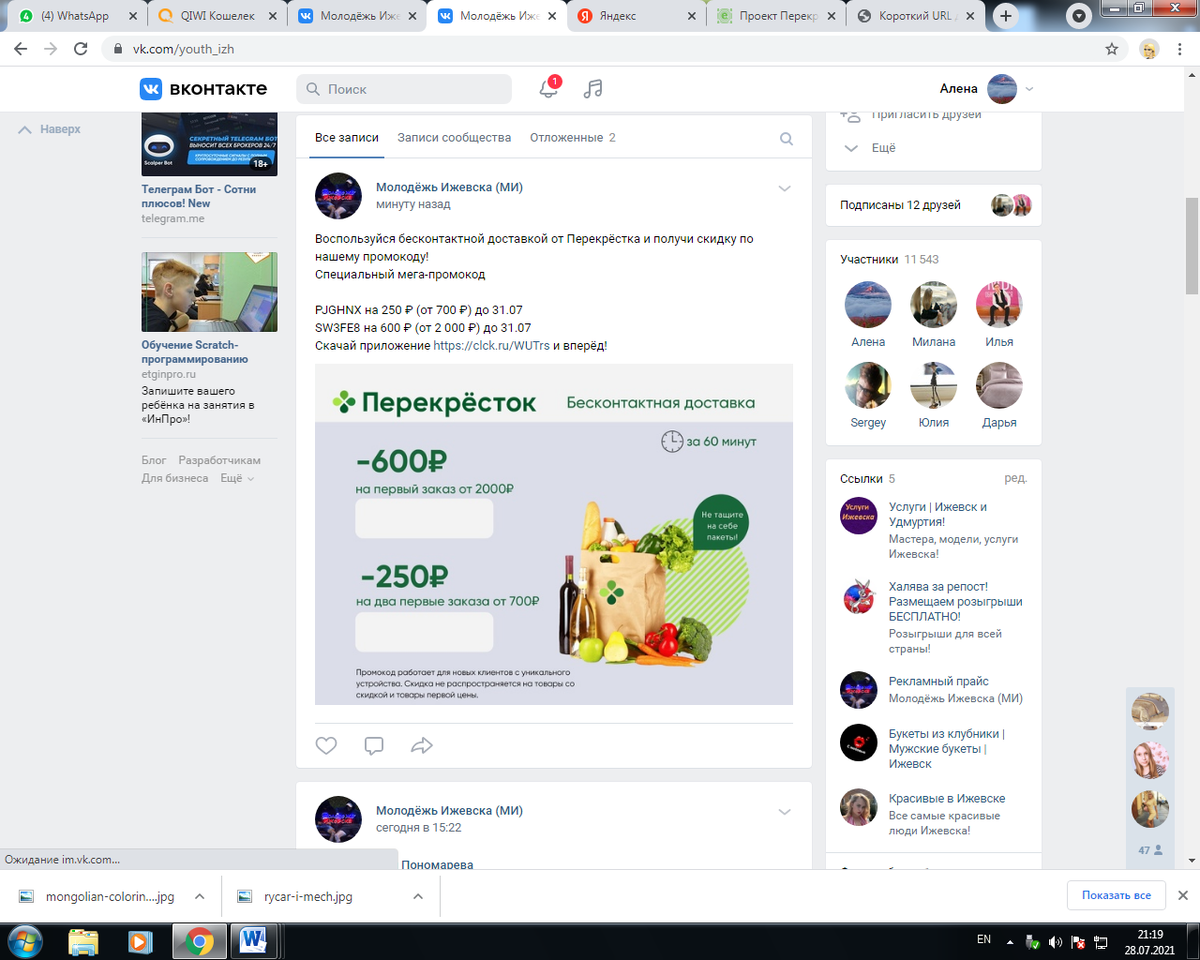Click Показать все downloads button

(1116, 896)
